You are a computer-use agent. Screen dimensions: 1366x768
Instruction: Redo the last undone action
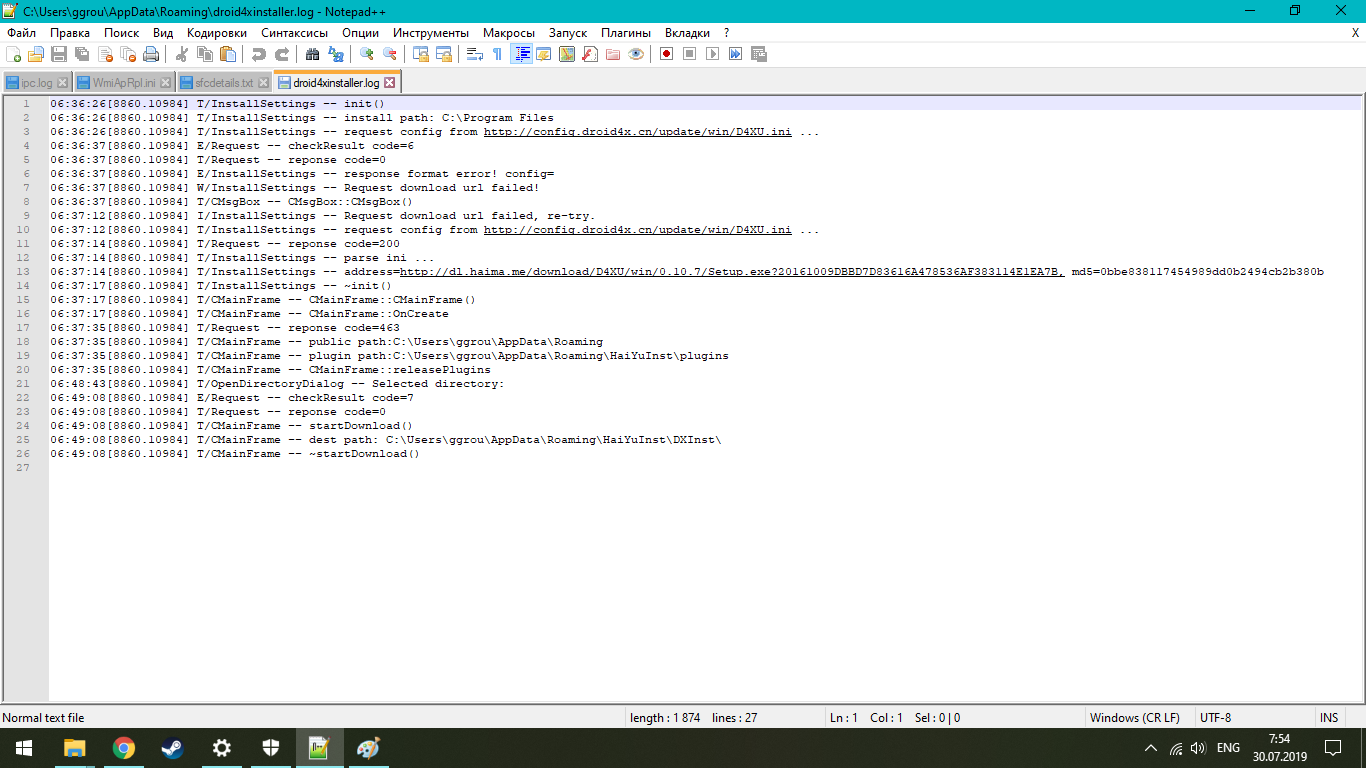[282, 54]
